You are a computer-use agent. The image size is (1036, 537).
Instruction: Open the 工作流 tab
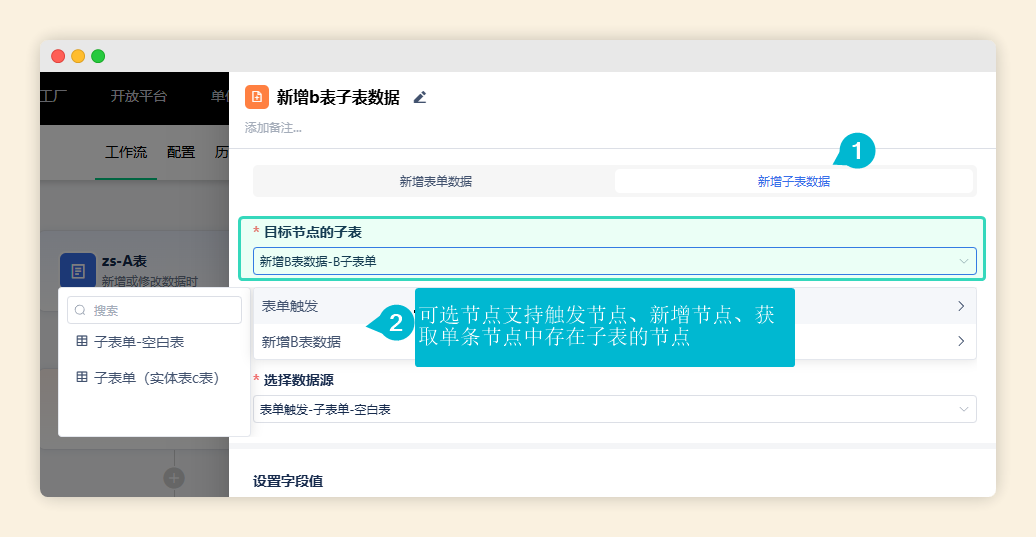pos(126,153)
